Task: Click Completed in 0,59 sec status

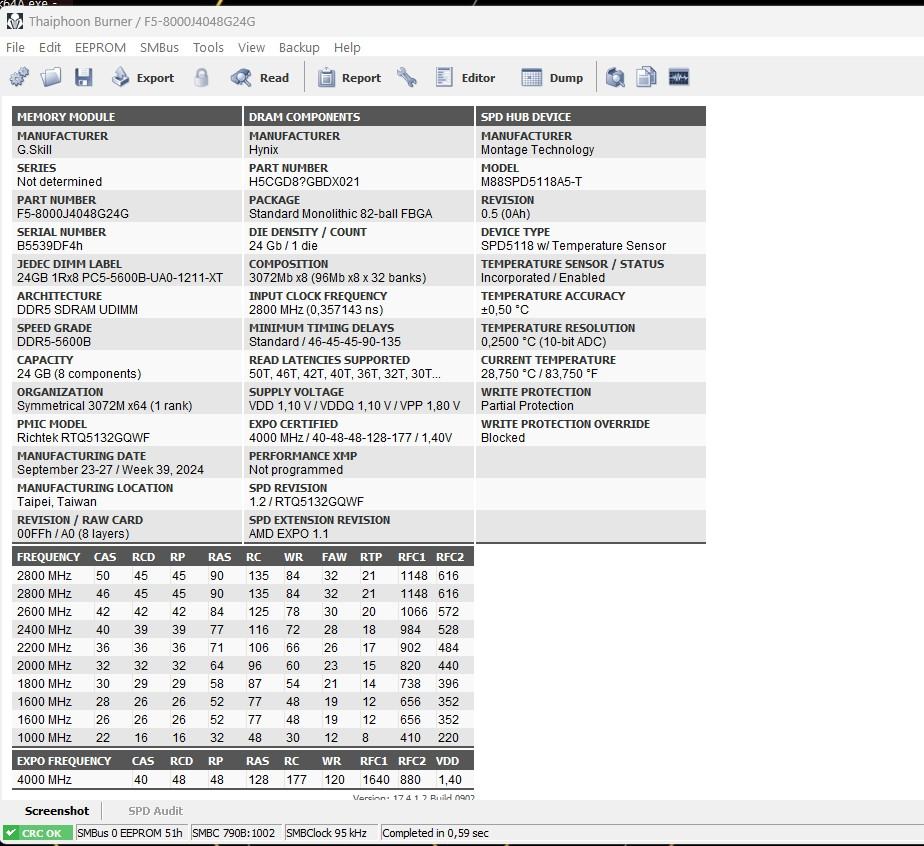Action: coord(435,833)
